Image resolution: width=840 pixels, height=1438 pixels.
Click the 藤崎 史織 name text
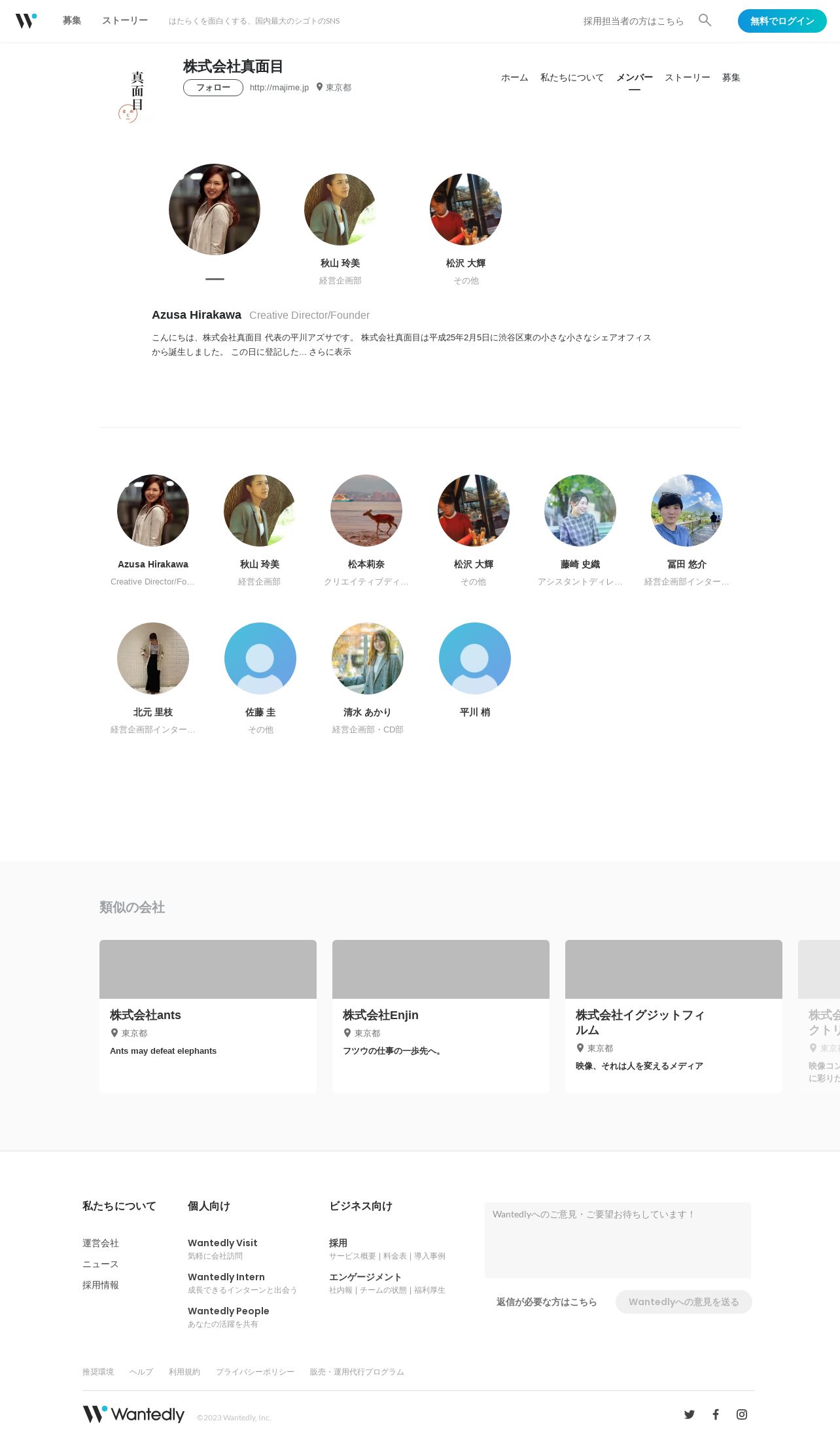[580, 564]
